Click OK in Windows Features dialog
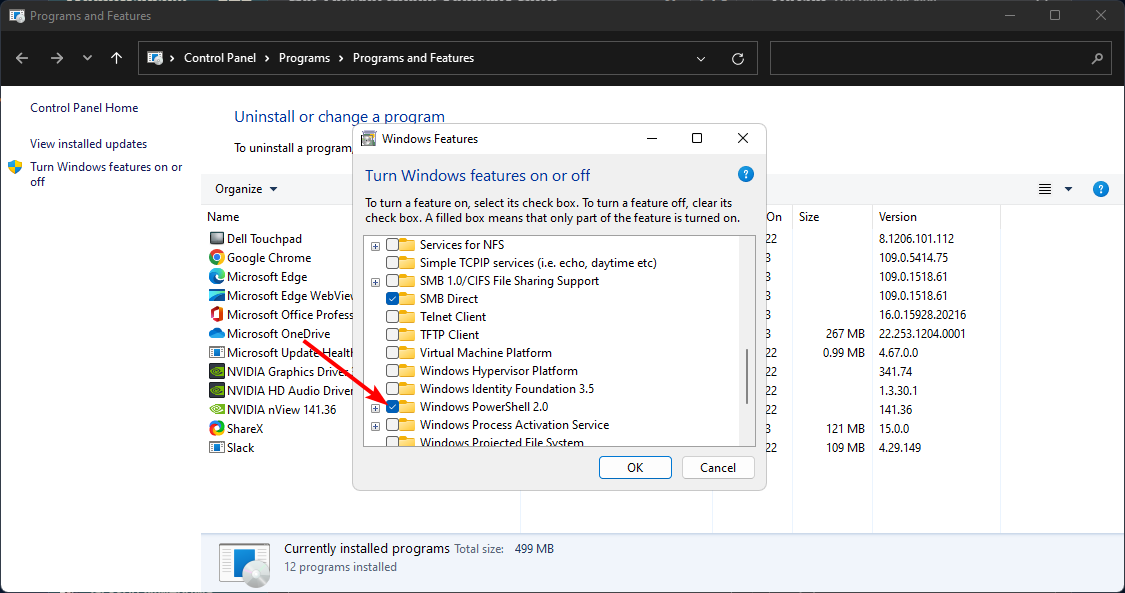Viewport: 1125px width, 593px height. [635, 468]
